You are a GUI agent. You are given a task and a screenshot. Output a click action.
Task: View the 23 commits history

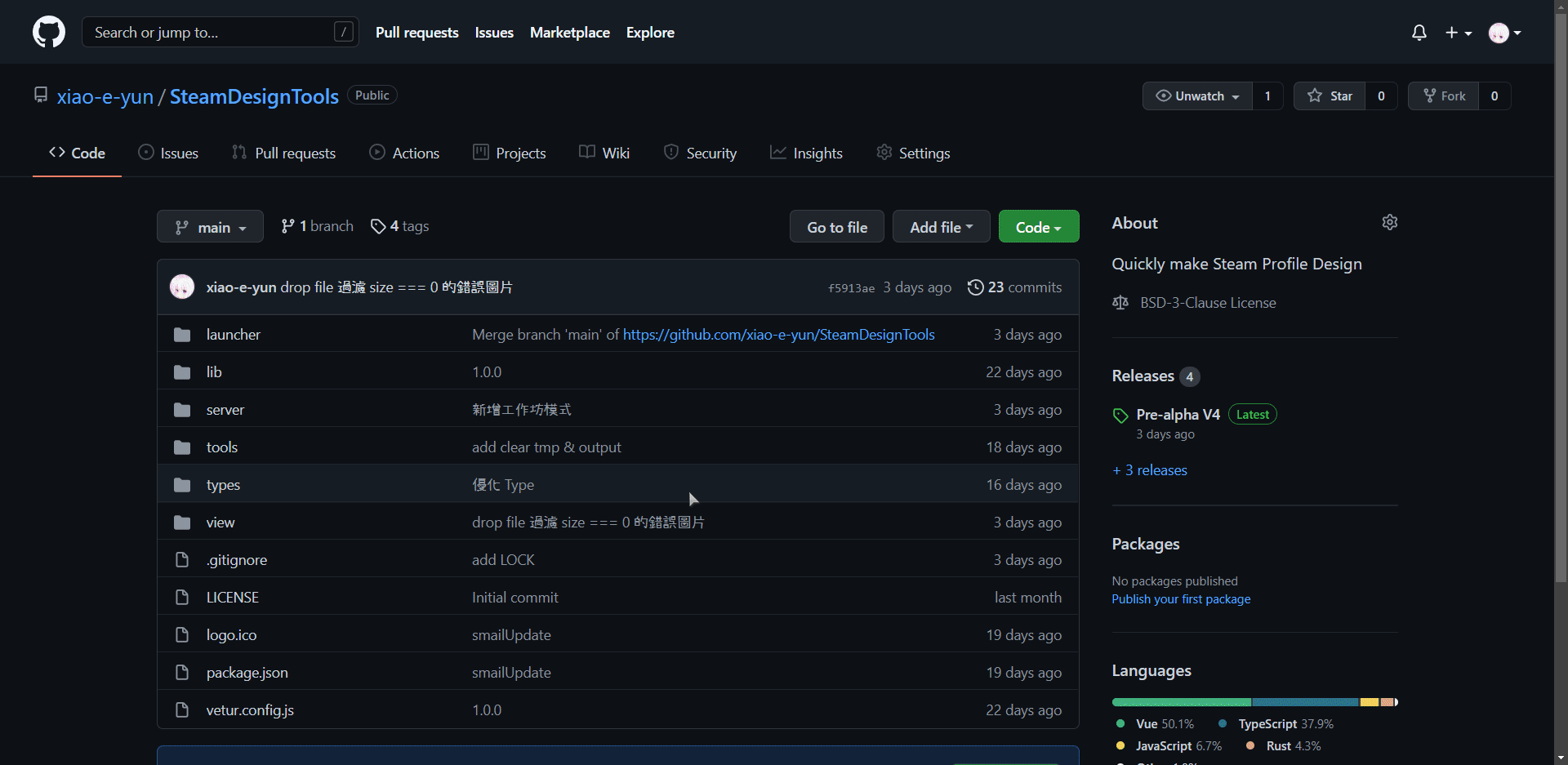click(x=1014, y=287)
